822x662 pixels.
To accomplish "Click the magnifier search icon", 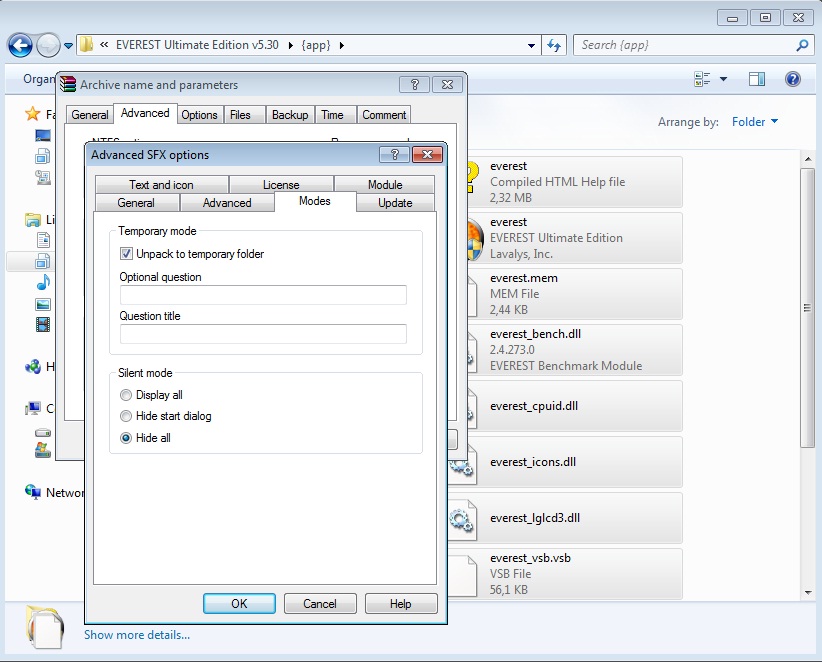I will point(802,46).
